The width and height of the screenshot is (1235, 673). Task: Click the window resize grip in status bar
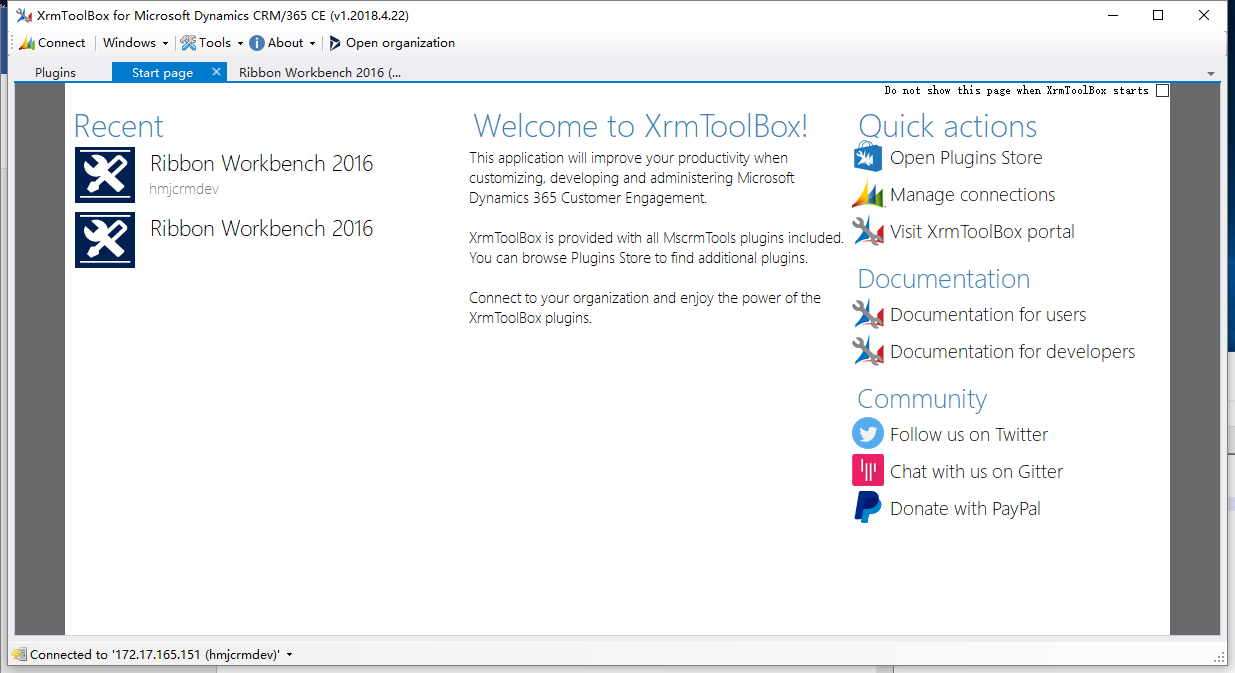pos(1219,656)
